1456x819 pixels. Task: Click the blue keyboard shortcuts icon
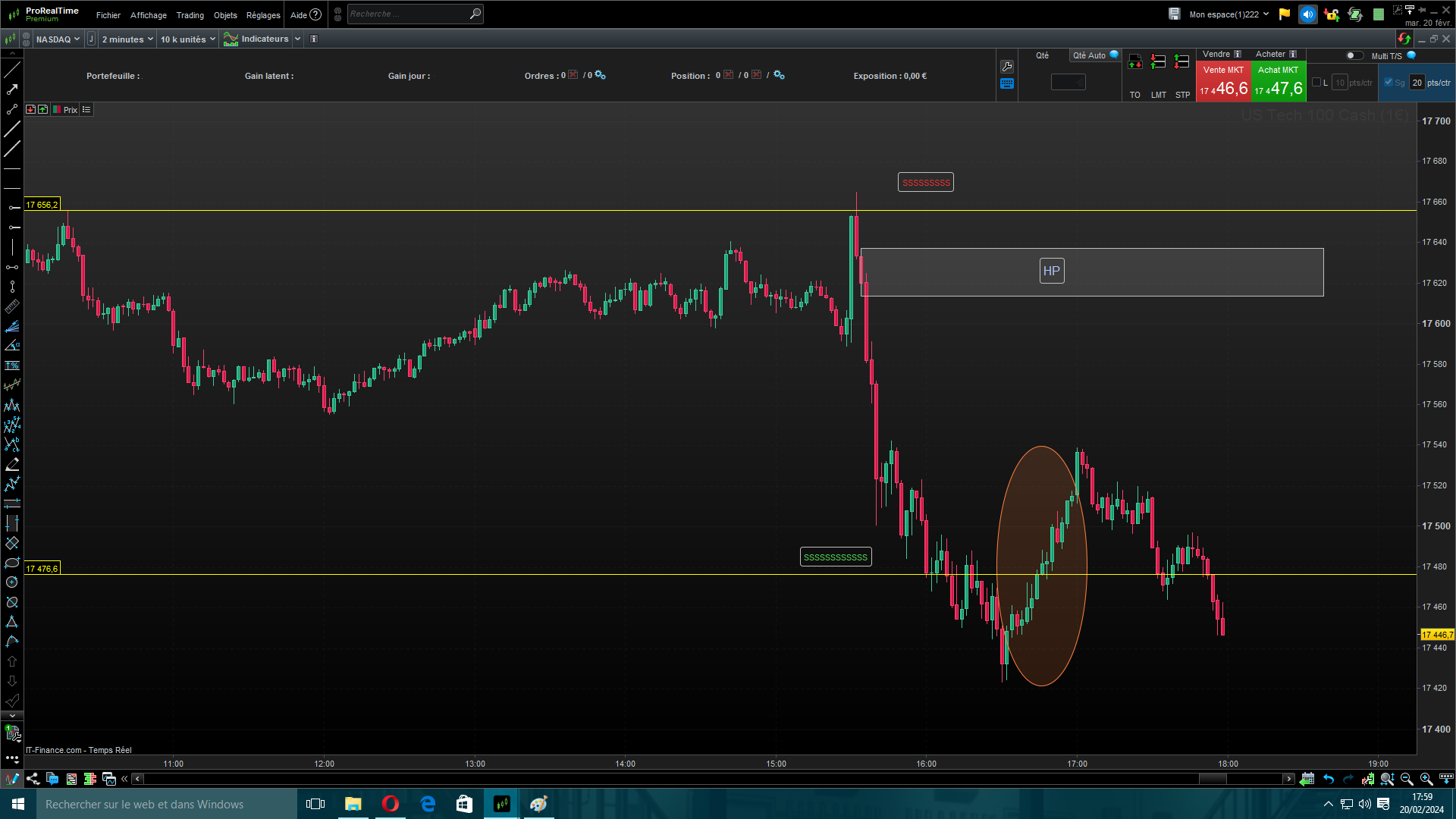click(x=1007, y=84)
